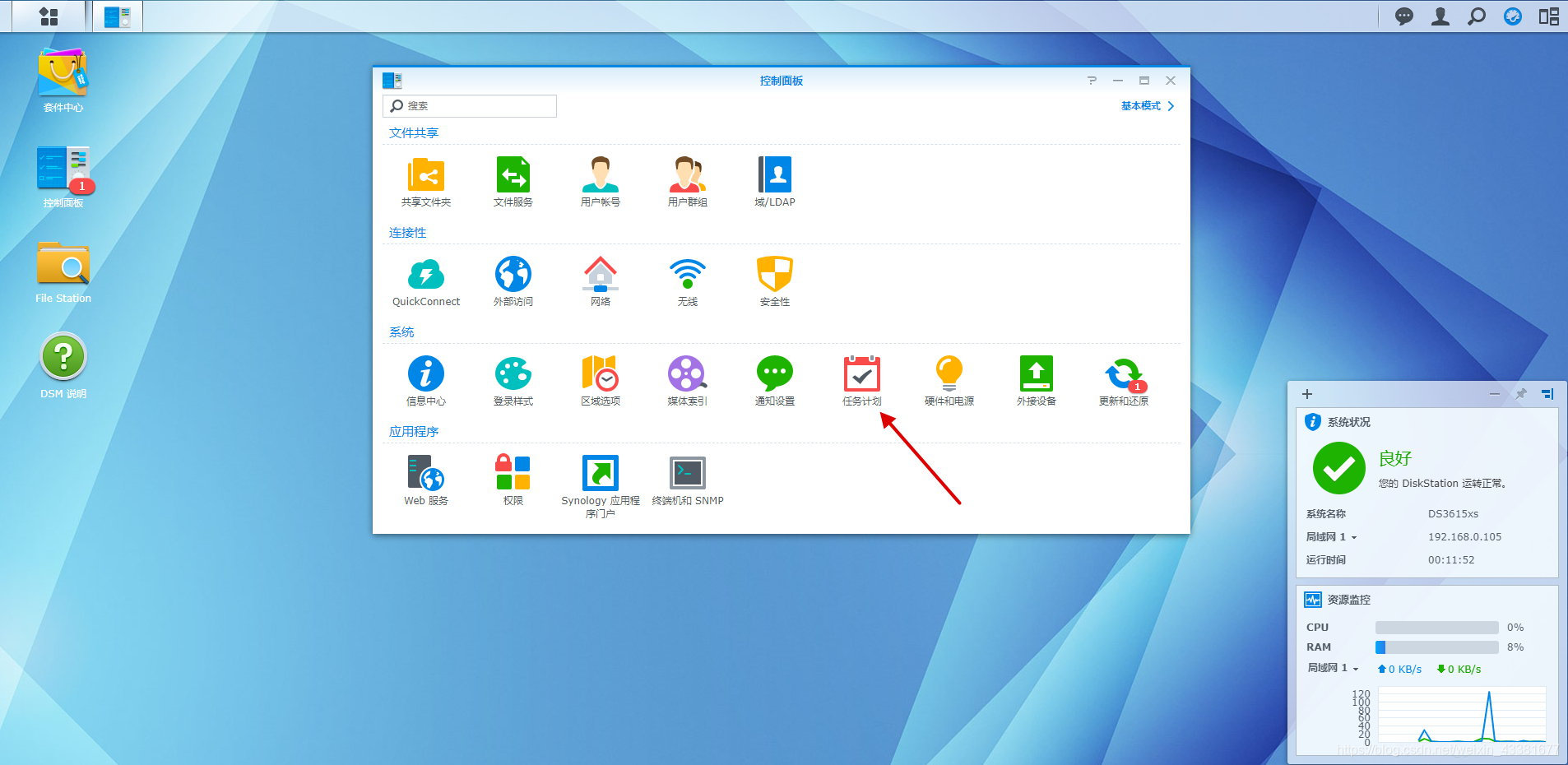The height and width of the screenshot is (765, 1568).
Task: Click the File Sharing (文件共享) section header
Action: 414,133
